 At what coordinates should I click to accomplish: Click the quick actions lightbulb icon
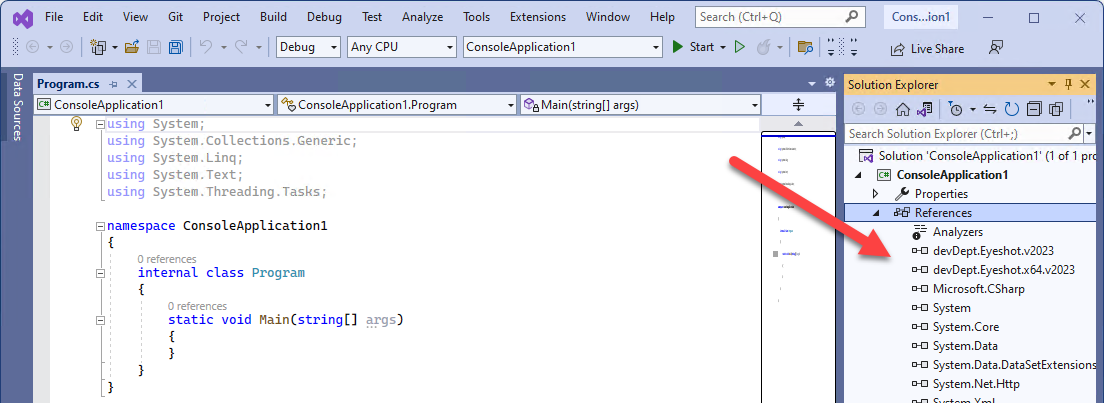tap(75, 123)
